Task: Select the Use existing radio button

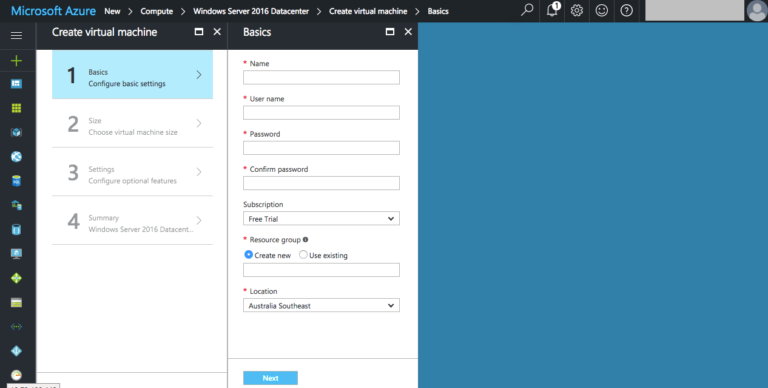Action: point(303,255)
